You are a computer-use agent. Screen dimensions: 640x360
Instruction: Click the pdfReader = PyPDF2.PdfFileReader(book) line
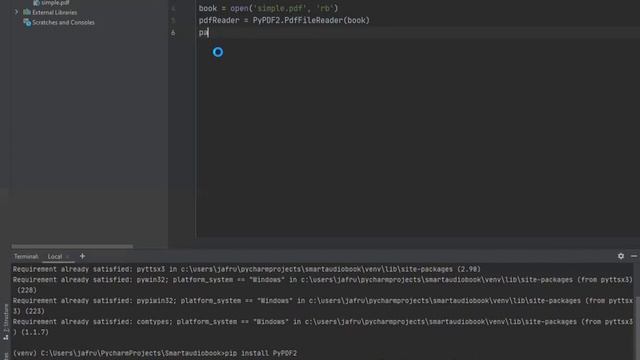click(x=284, y=20)
